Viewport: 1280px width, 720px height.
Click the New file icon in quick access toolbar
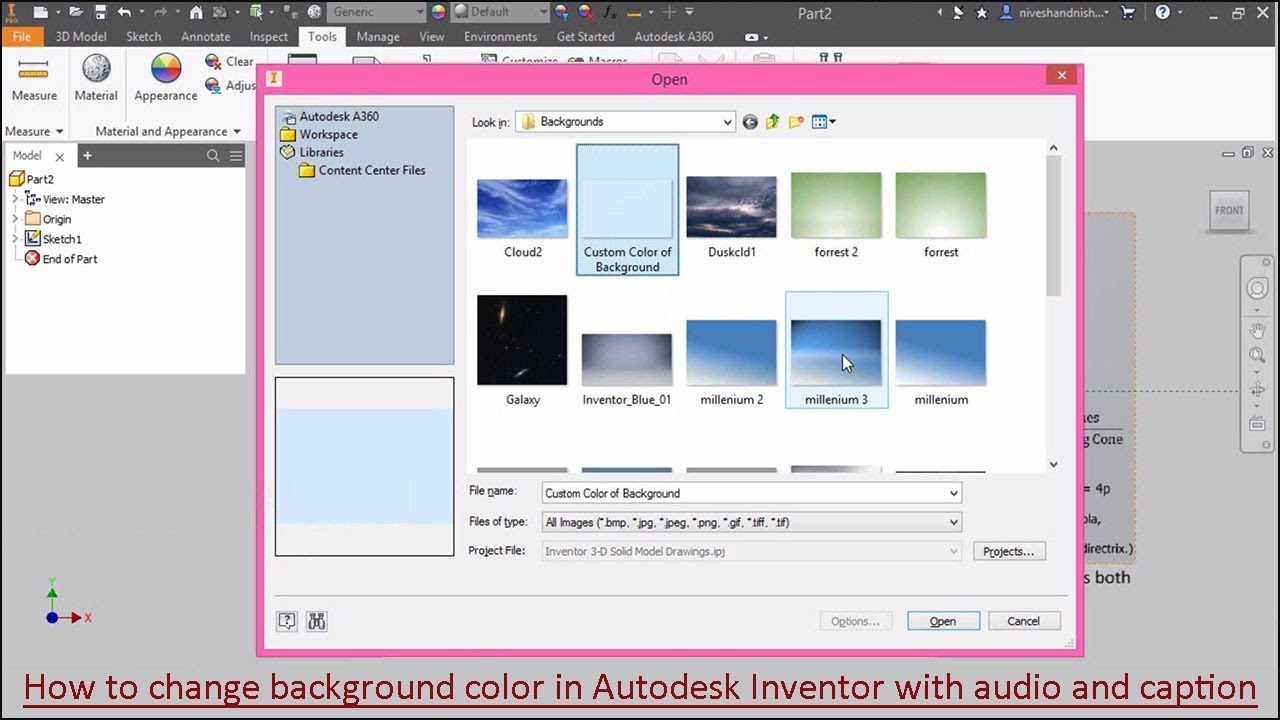40,12
